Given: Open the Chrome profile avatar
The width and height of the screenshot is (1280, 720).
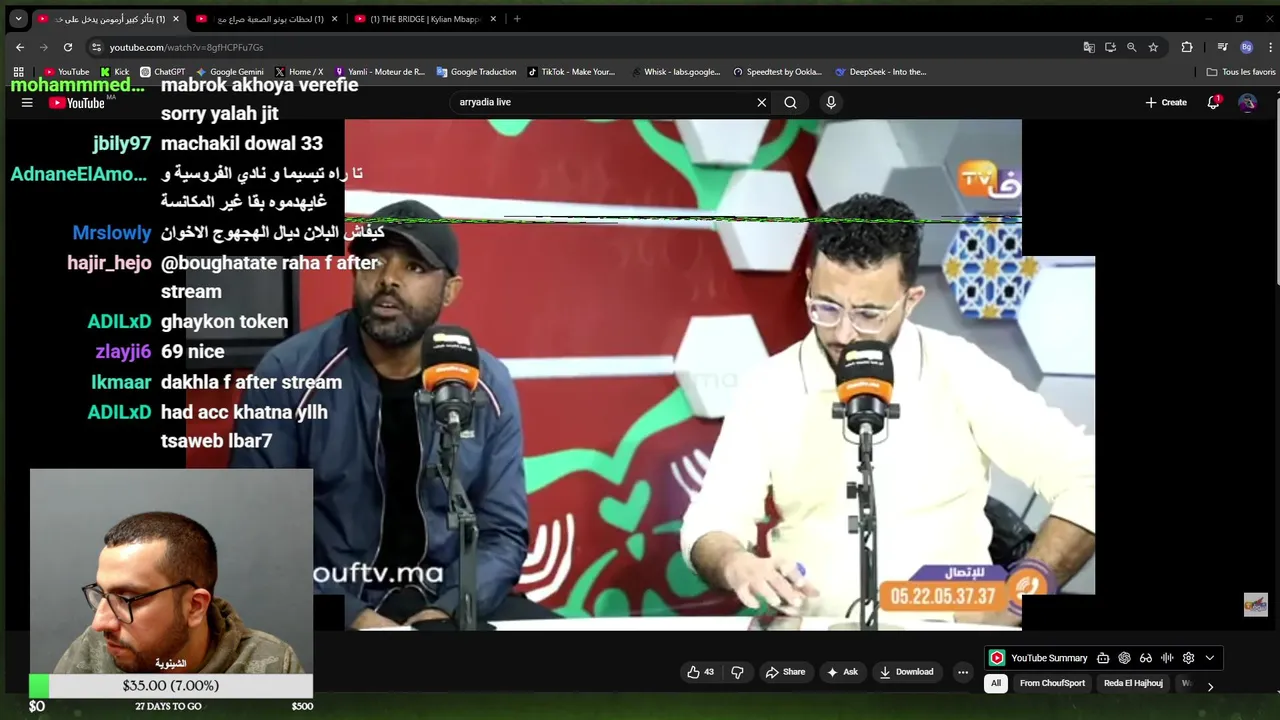Looking at the screenshot, I should tap(1246, 47).
